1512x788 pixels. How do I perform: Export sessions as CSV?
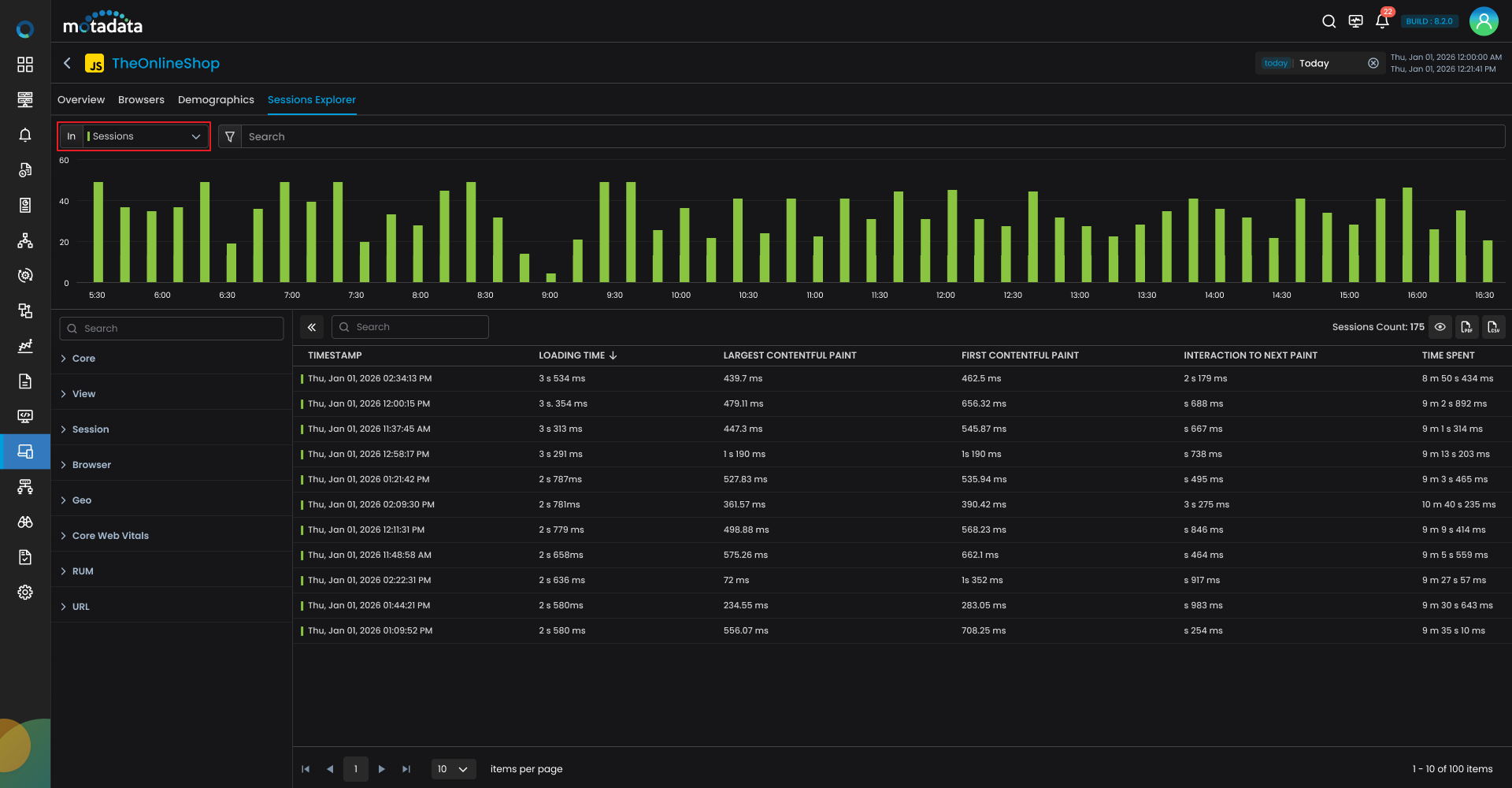1493,327
